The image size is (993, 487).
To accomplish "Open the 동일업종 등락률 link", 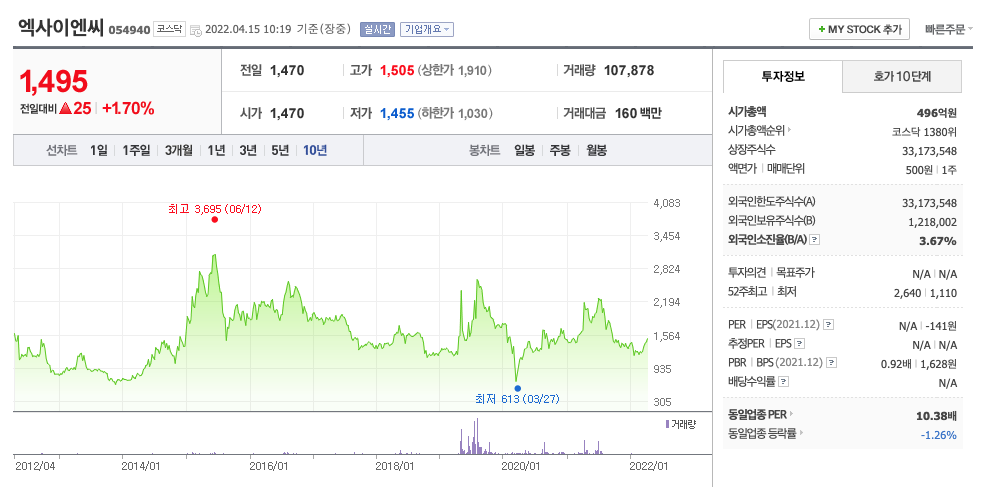I will (x=762, y=434).
